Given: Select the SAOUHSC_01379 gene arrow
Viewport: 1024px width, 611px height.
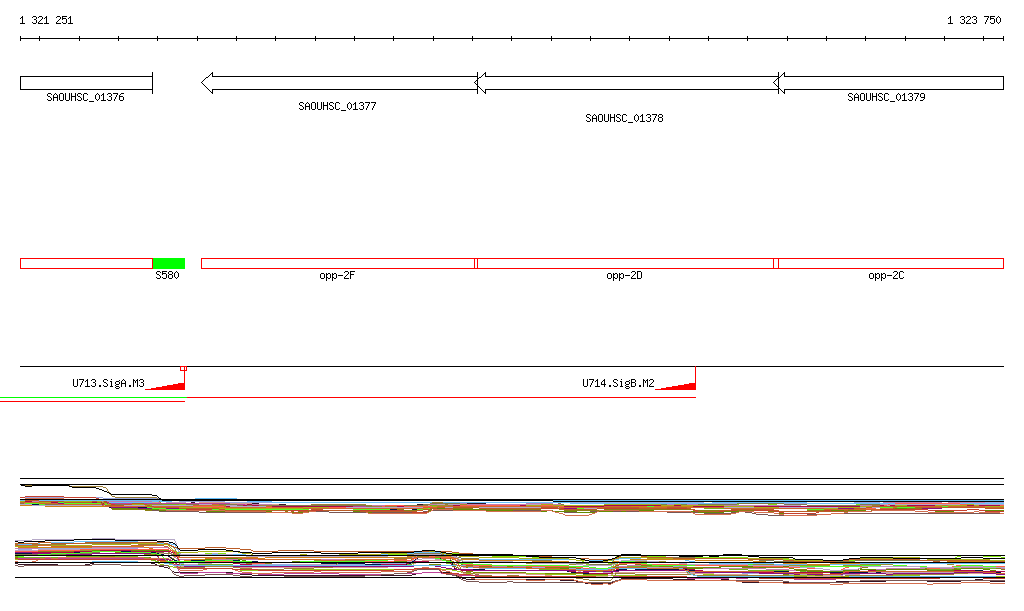Looking at the screenshot, I should (x=888, y=83).
